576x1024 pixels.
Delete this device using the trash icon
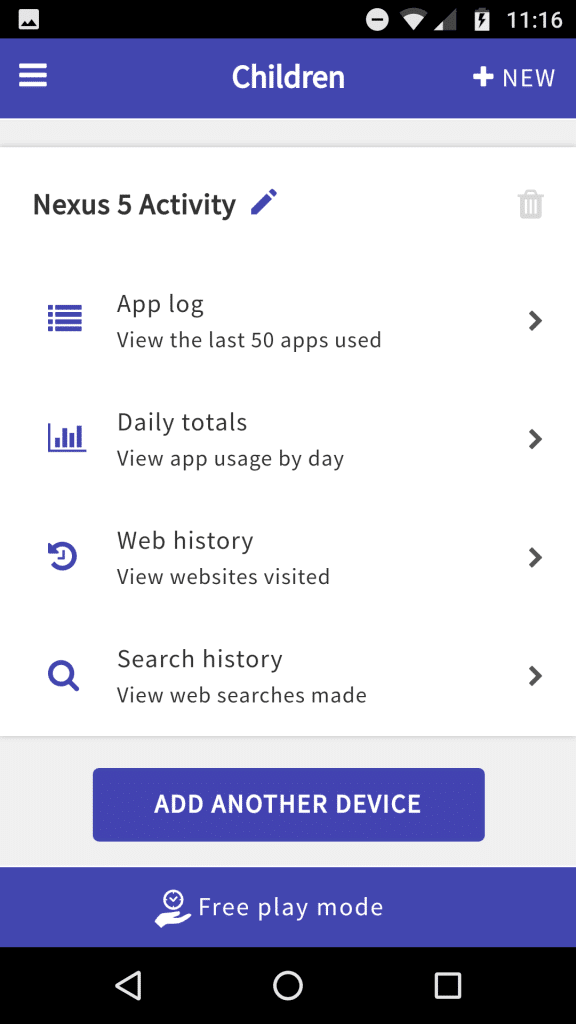coord(530,203)
